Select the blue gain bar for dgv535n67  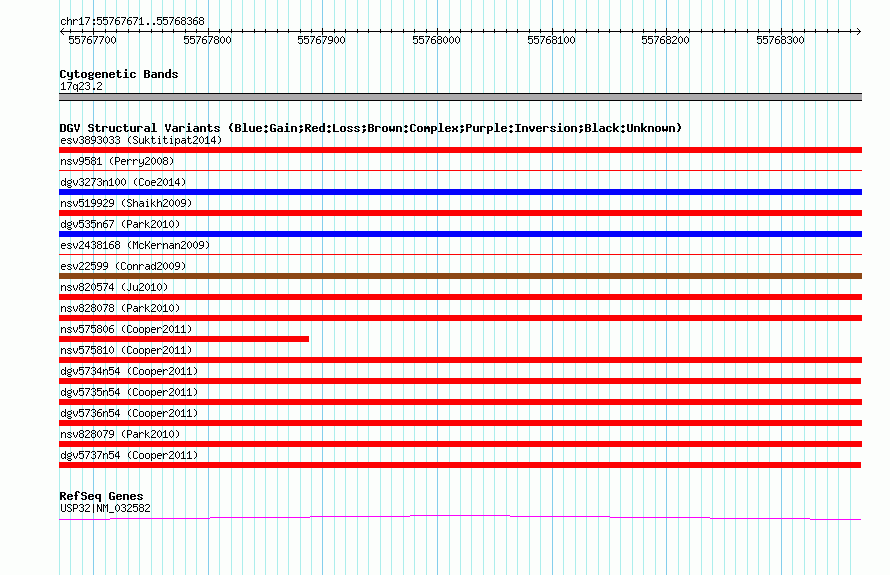click(460, 234)
